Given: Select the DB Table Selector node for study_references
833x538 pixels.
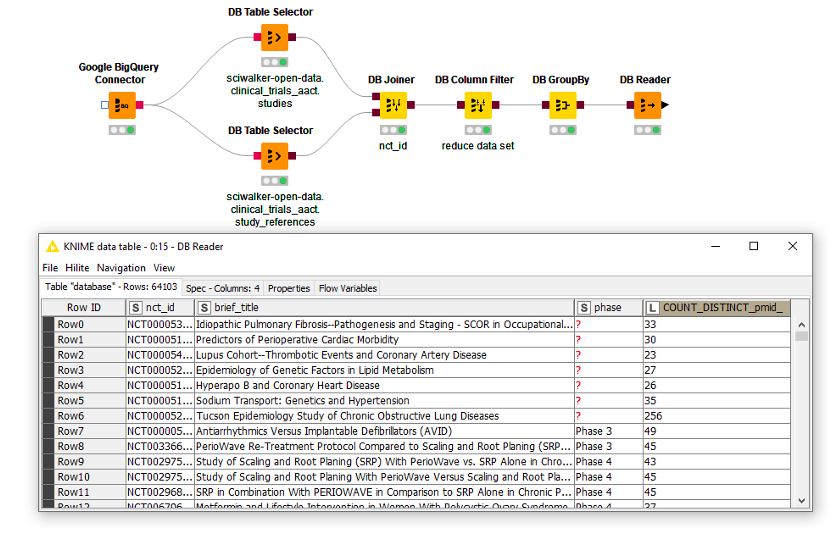Looking at the screenshot, I should pyautogui.click(x=275, y=156).
